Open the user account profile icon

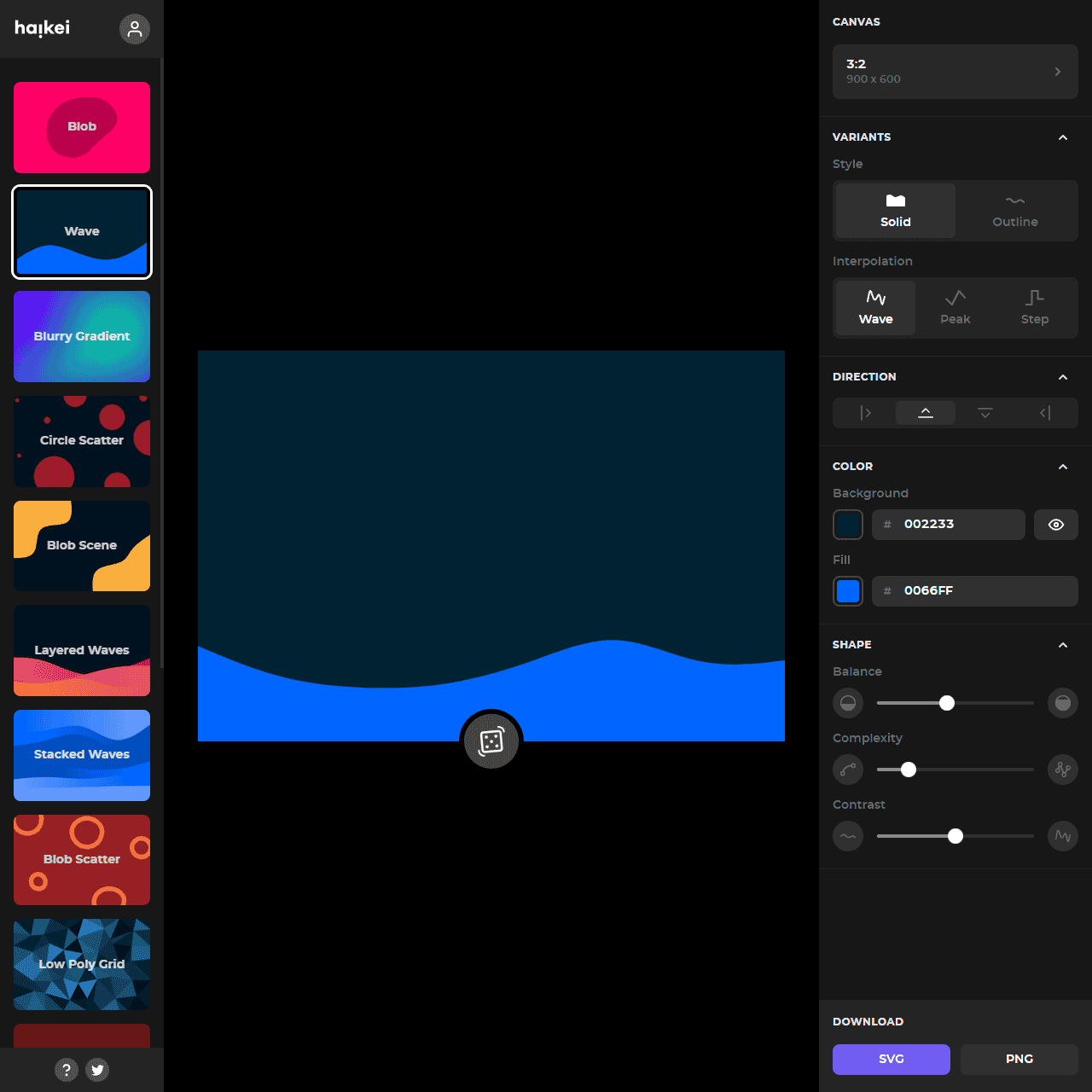pyautogui.click(x=134, y=29)
